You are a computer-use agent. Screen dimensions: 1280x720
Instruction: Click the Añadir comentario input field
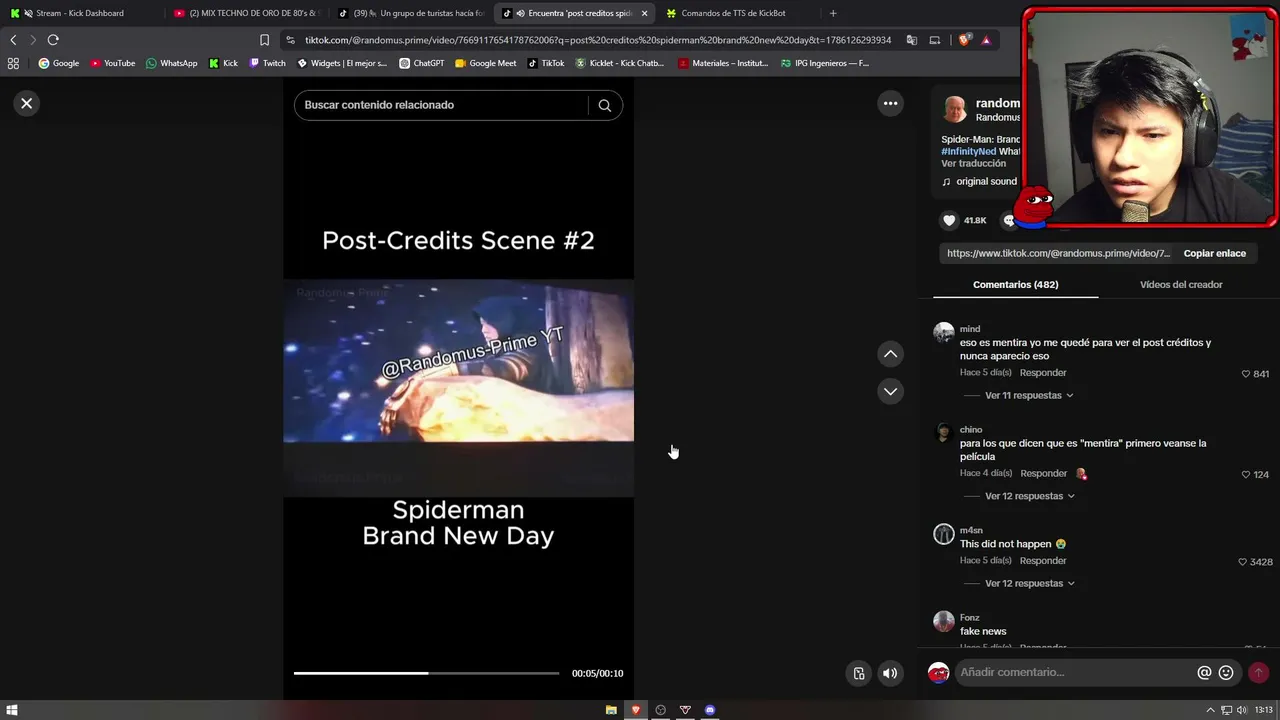click(x=1075, y=673)
